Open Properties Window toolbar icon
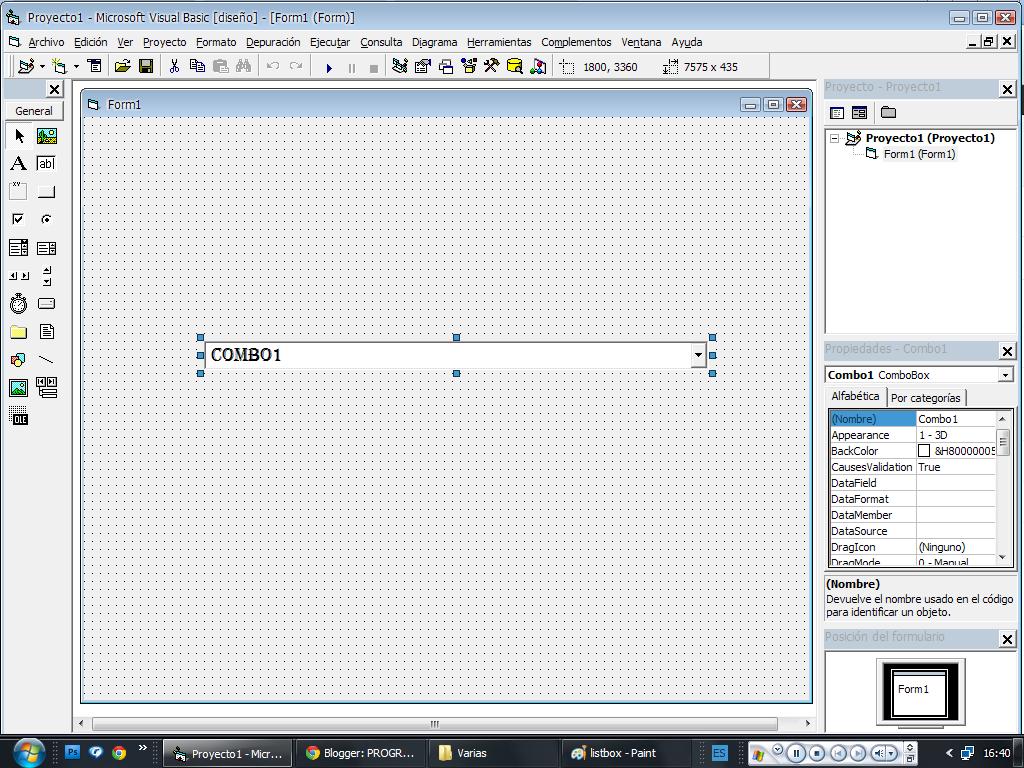 pyautogui.click(x=423, y=67)
